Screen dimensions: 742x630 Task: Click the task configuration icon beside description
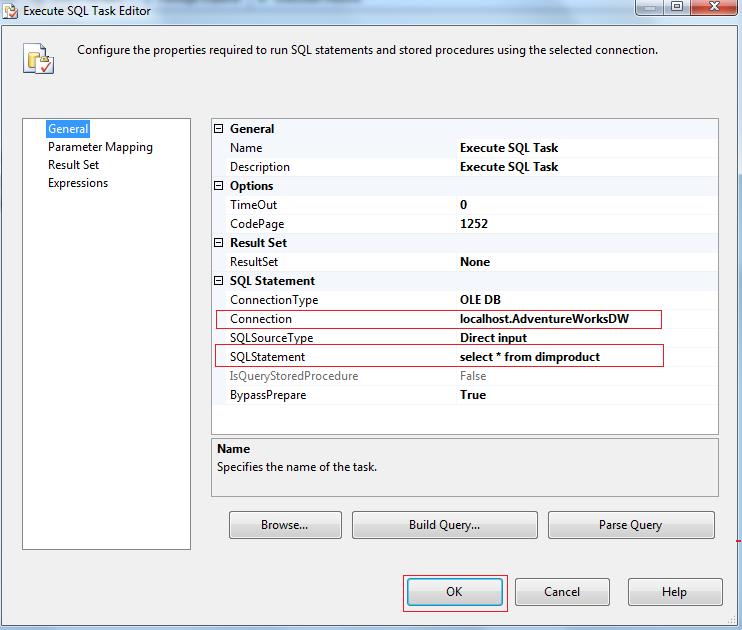click(38, 59)
